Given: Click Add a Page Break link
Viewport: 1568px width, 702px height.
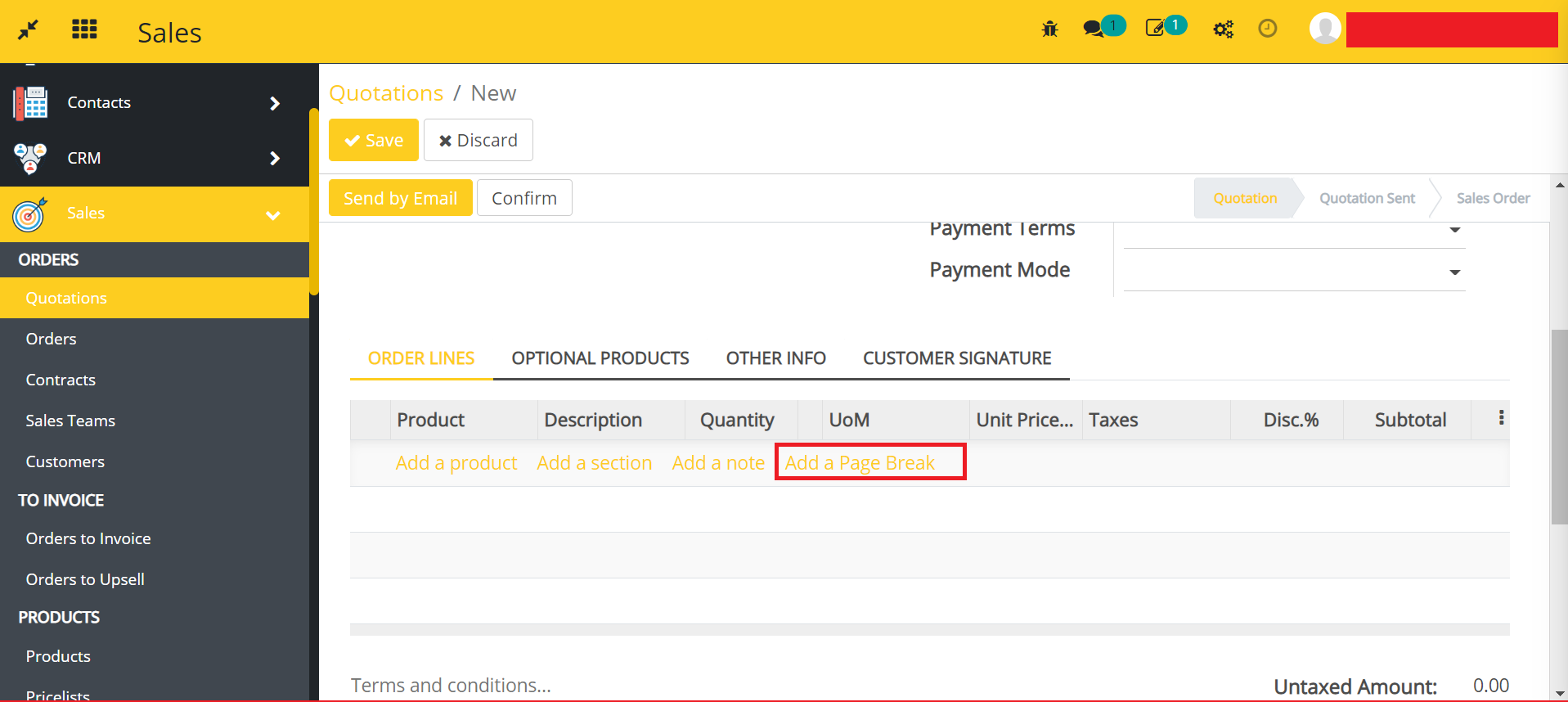Looking at the screenshot, I should (x=860, y=463).
